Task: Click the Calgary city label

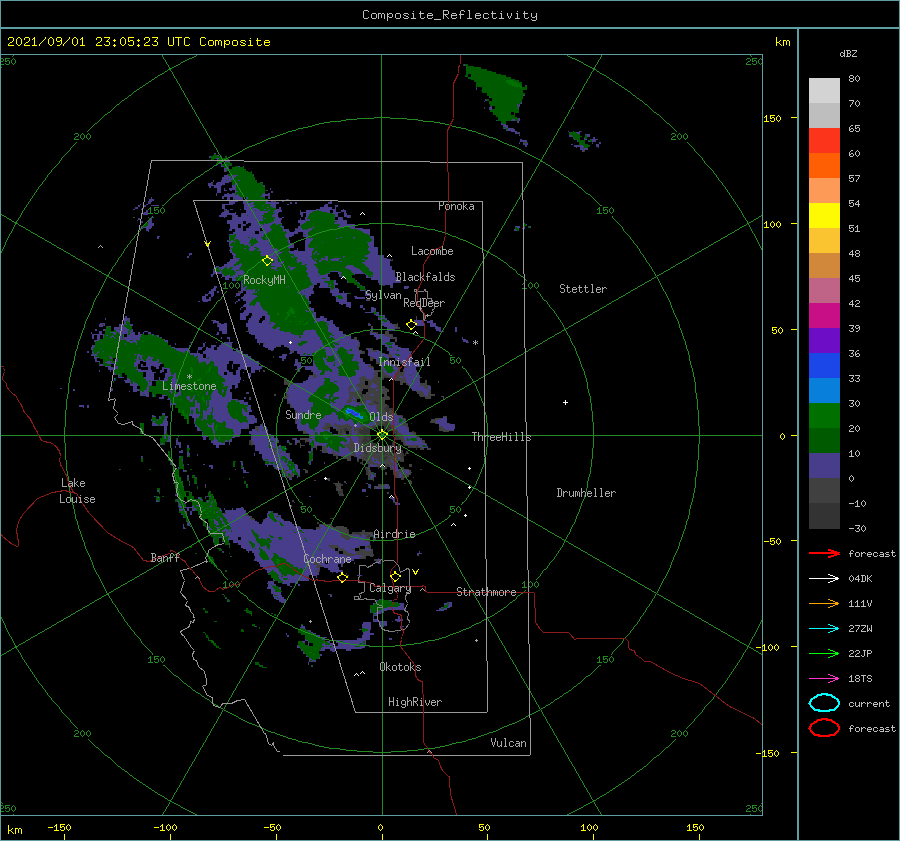Action: [x=390, y=588]
